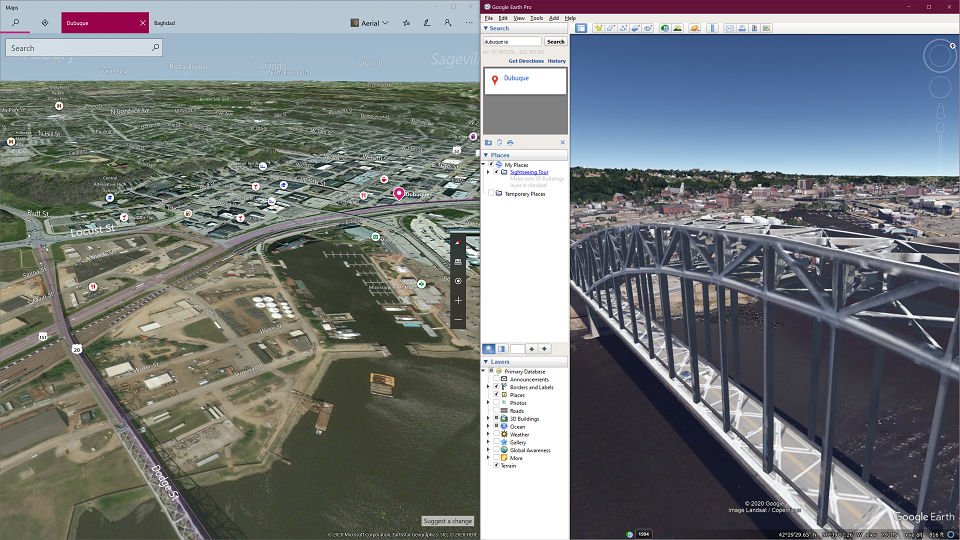960x540 pixels.
Task: Uncheck the Borders and Labels layer
Action: [x=497, y=386]
